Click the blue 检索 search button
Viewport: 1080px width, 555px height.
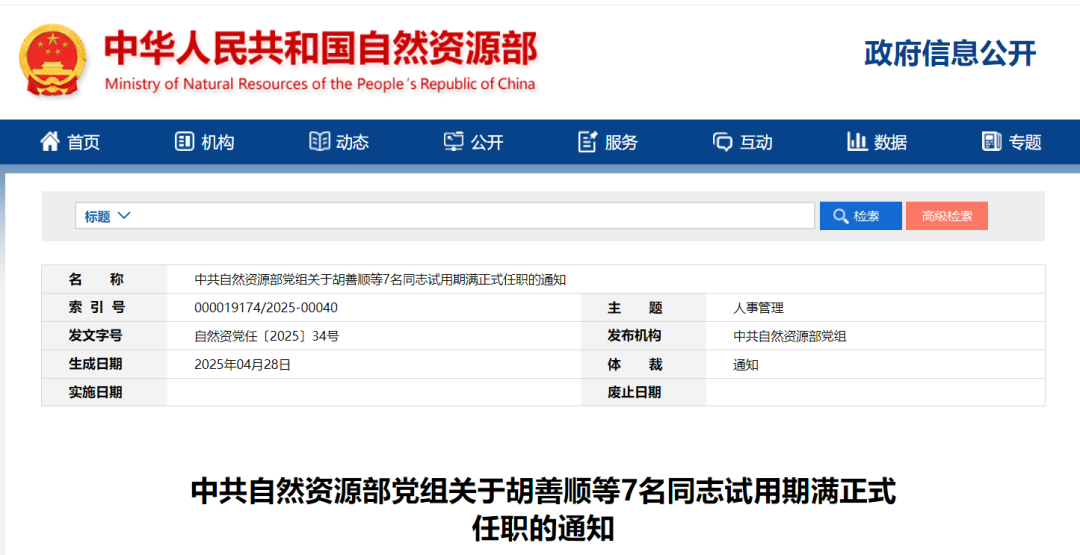click(x=860, y=216)
